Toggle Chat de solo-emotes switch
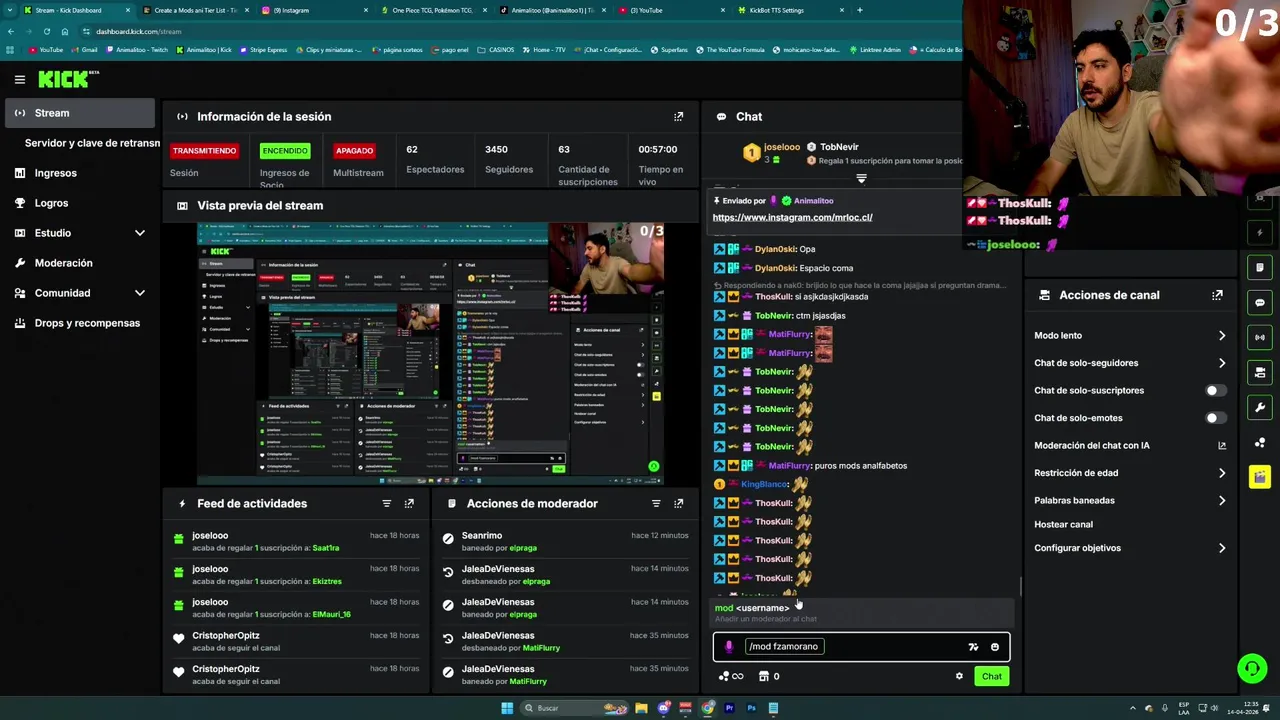 tap(1215, 418)
